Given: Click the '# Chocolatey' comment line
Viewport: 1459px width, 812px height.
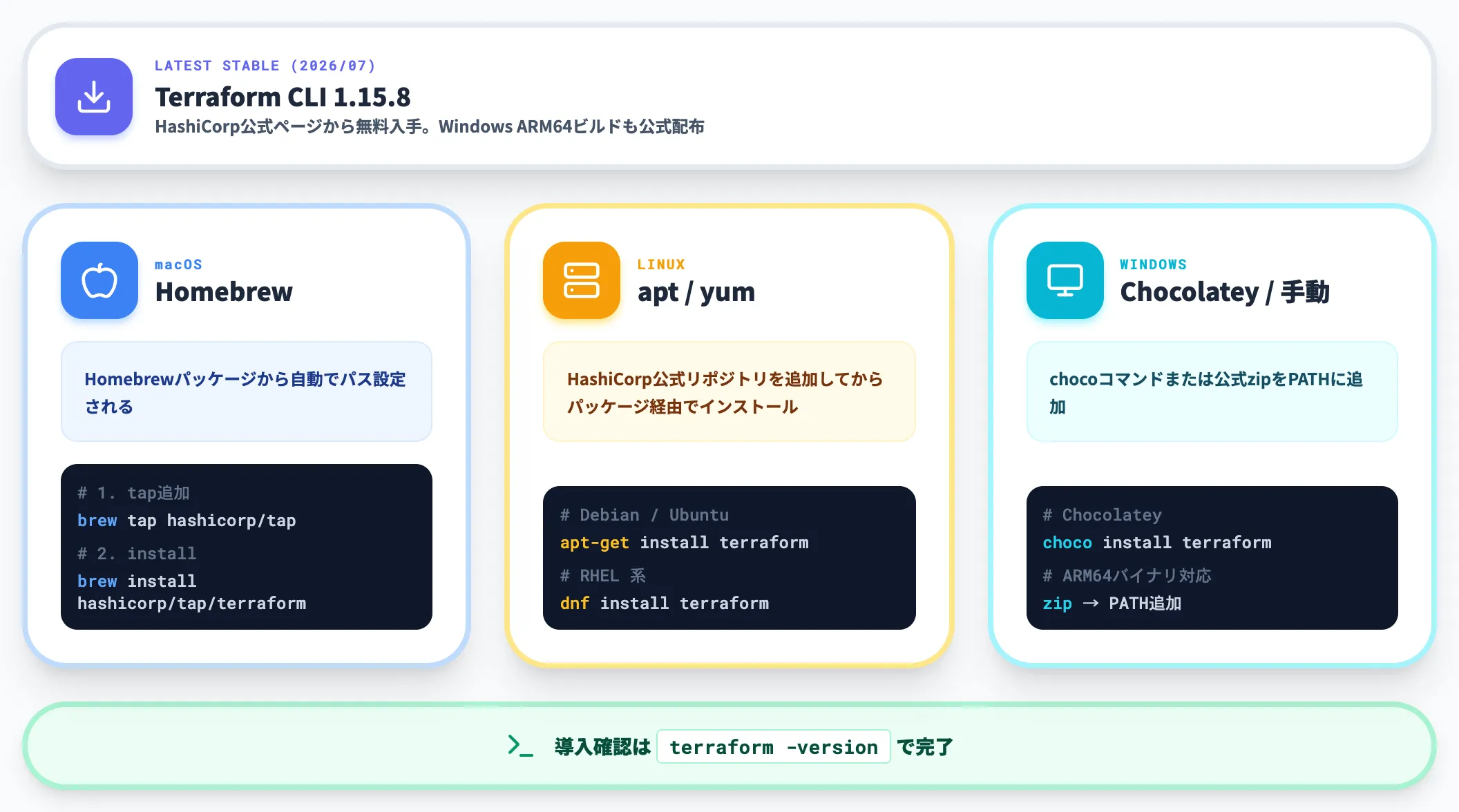Looking at the screenshot, I should (x=1103, y=515).
